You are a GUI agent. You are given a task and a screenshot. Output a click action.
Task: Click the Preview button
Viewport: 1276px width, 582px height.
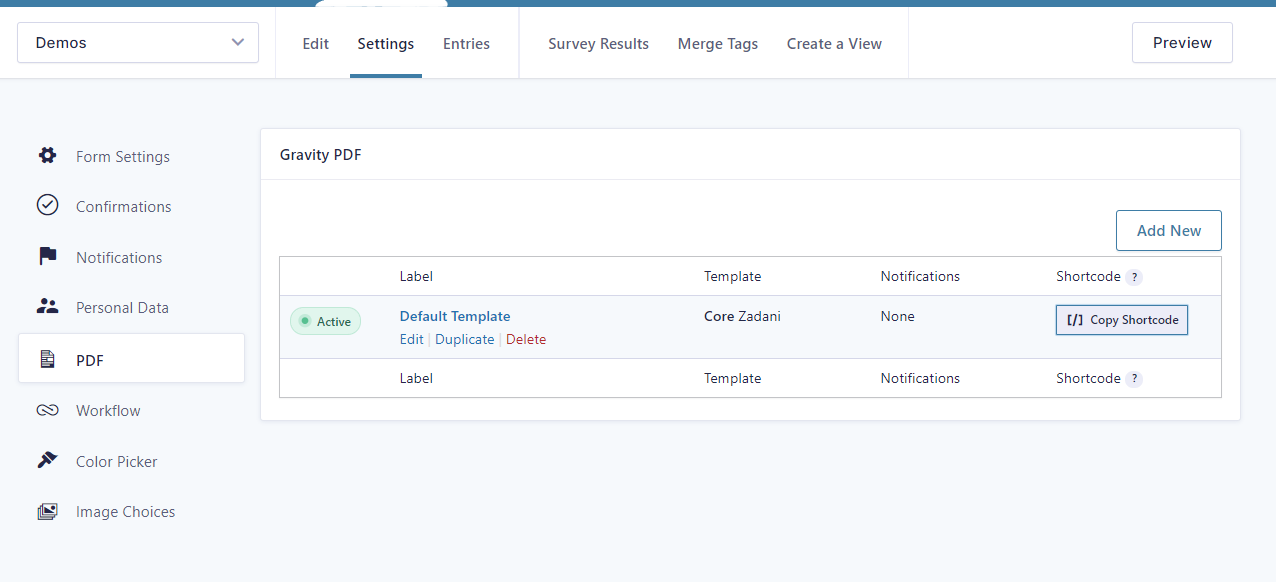1182,43
